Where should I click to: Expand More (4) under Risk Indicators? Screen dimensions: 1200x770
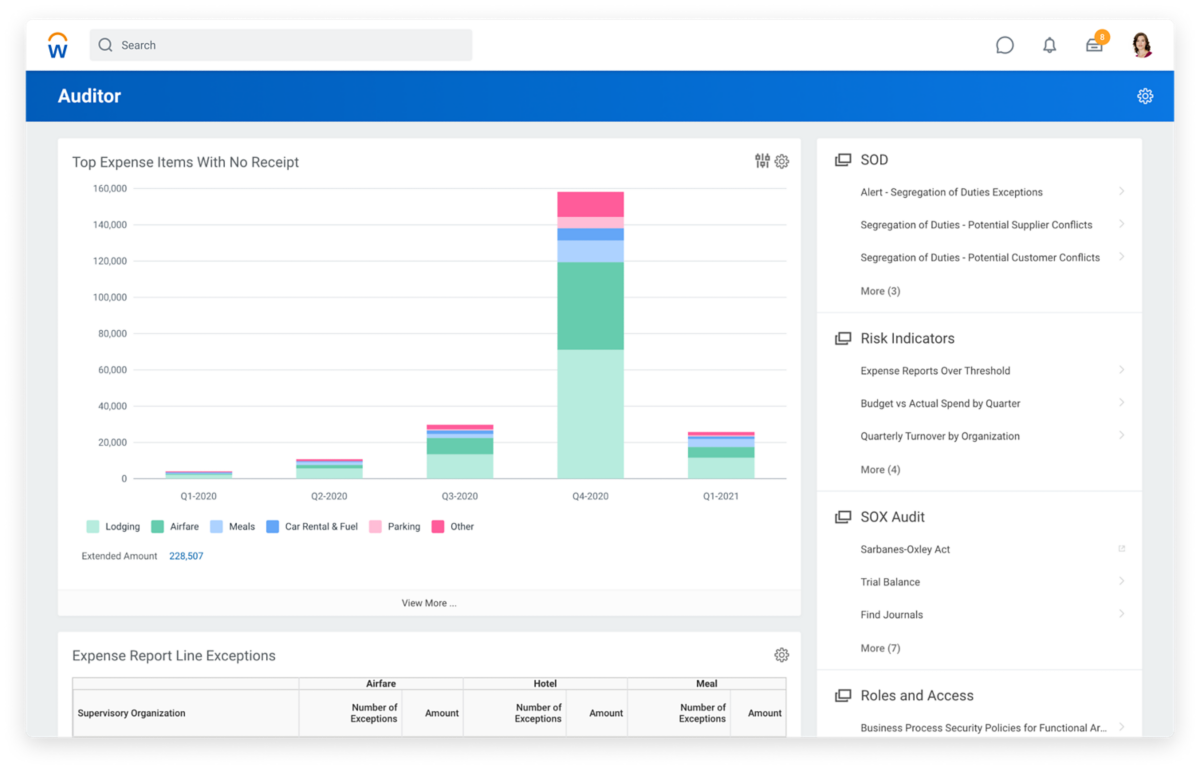coord(879,469)
